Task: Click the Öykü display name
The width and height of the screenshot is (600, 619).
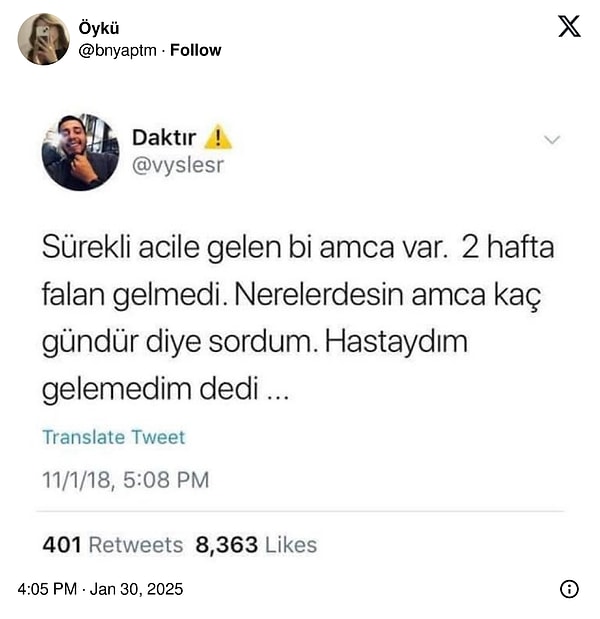Action: coord(99,28)
